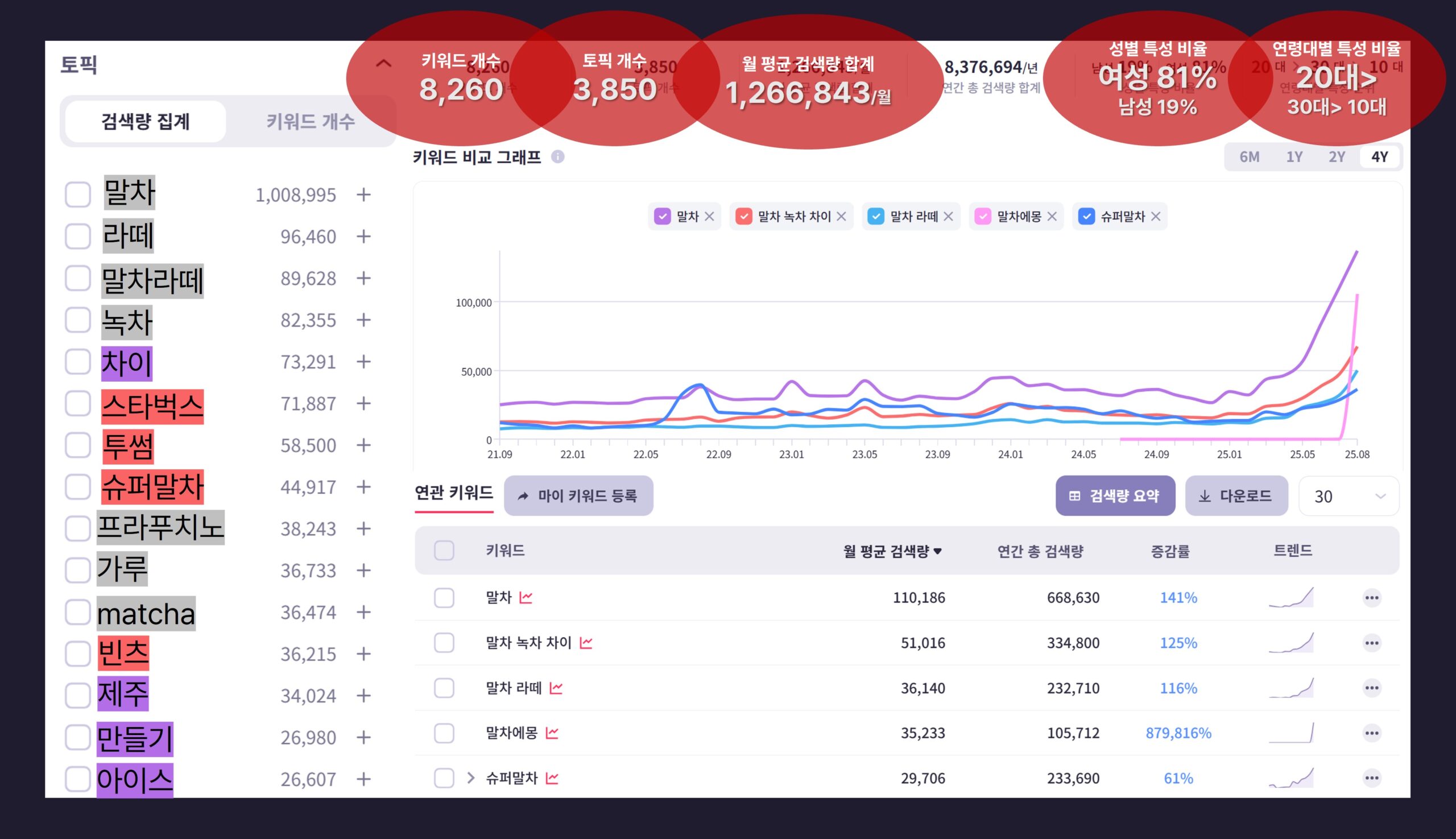Image resolution: width=1456 pixels, height=839 pixels.
Task: Remove 말차 라떼 from the graph legend
Action: click(948, 217)
